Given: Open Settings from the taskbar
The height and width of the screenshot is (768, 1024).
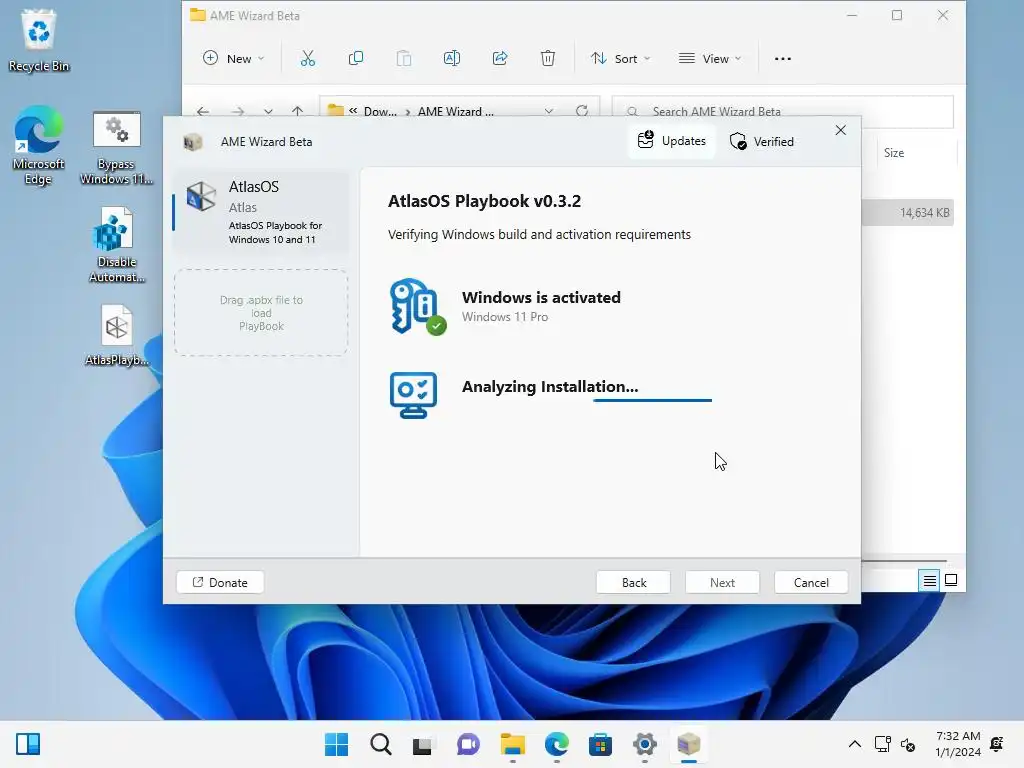Looking at the screenshot, I should pos(645,744).
